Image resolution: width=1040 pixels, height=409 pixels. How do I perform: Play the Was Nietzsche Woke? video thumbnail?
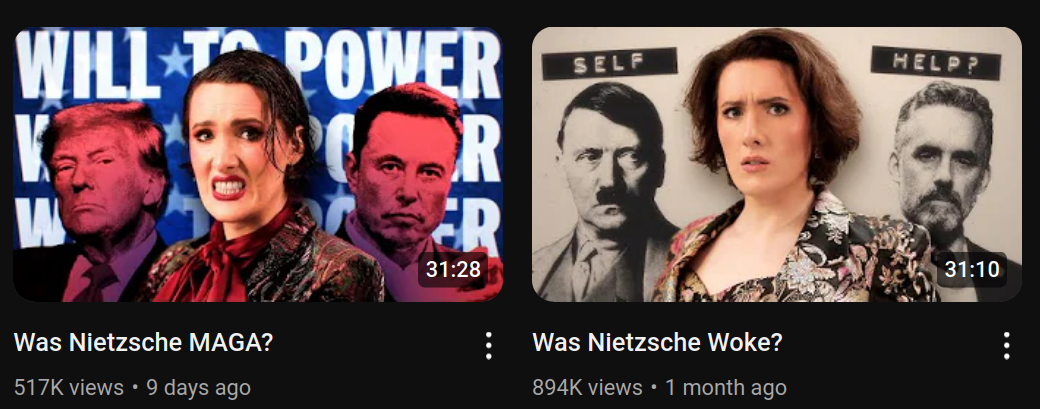click(777, 164)
